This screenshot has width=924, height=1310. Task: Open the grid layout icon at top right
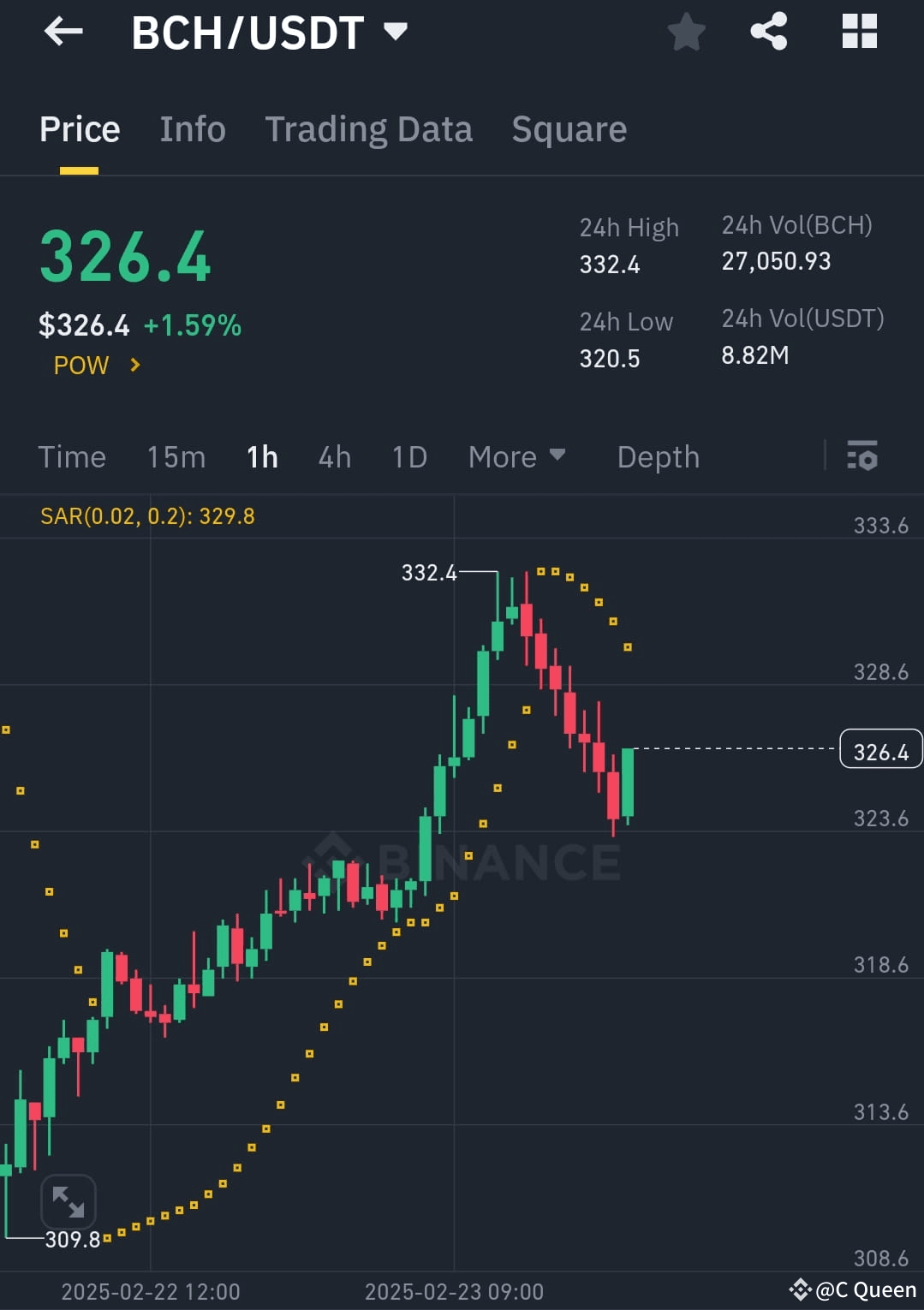point(859,33)
